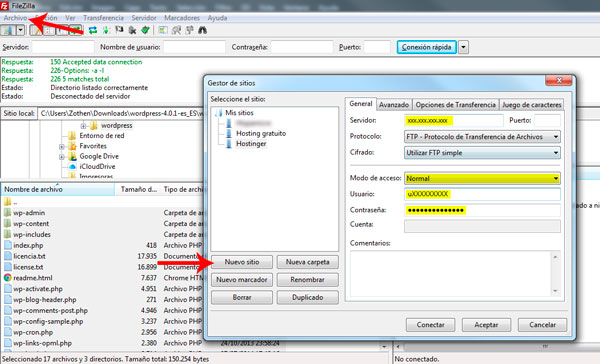Expand the wordpress tree node
This screenshot has width=600, height=364.
click(83, 126)
